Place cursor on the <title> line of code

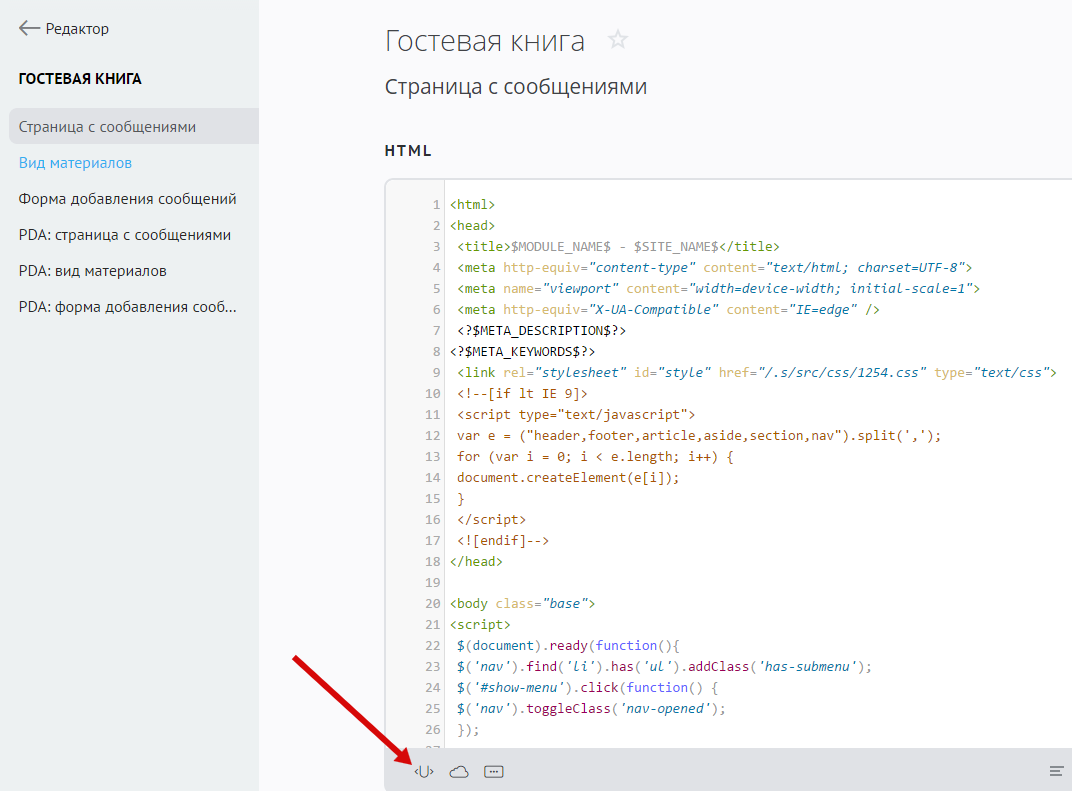click(617, 247)
